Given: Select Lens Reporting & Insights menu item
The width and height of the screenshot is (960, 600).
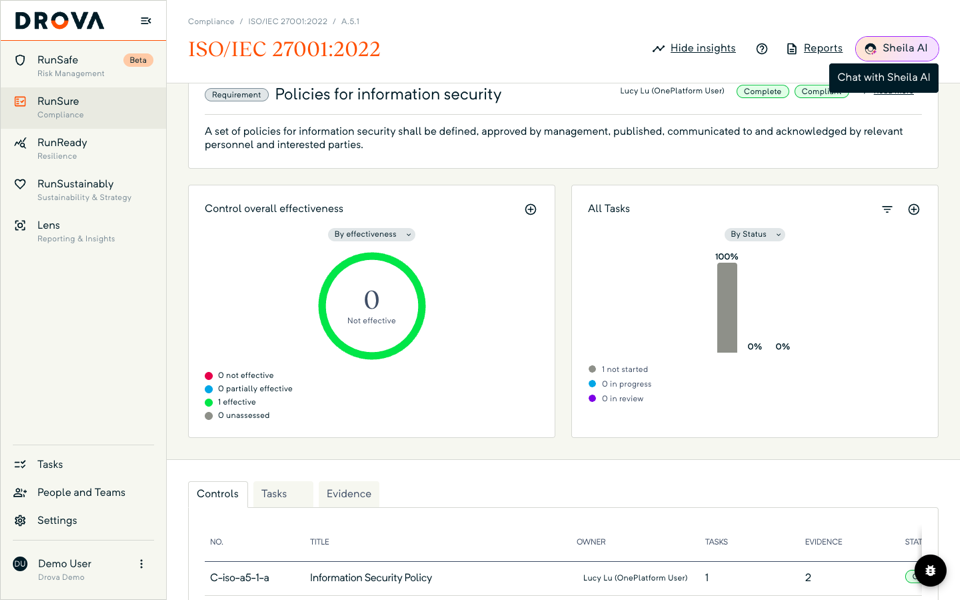Looking at the screenshot, I should (x=83, y=231).
